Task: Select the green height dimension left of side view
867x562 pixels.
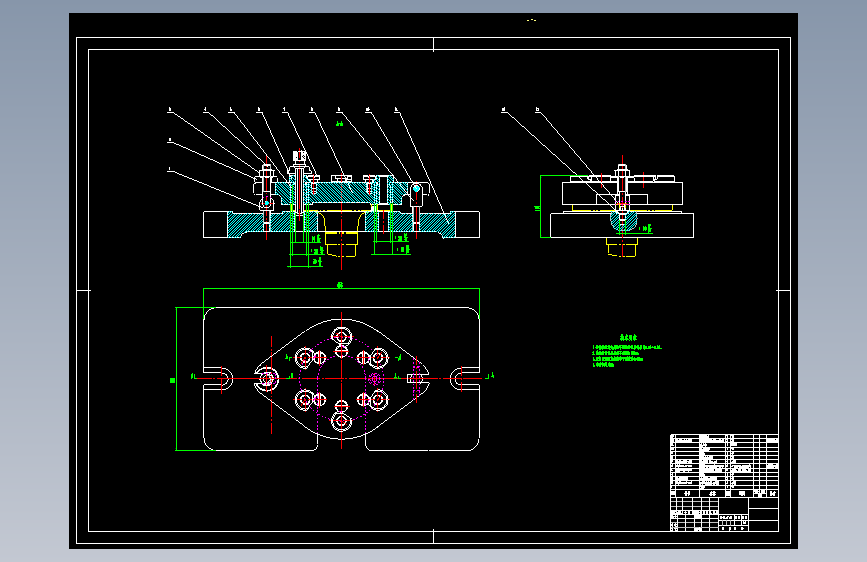Action: tap(540, 207)
